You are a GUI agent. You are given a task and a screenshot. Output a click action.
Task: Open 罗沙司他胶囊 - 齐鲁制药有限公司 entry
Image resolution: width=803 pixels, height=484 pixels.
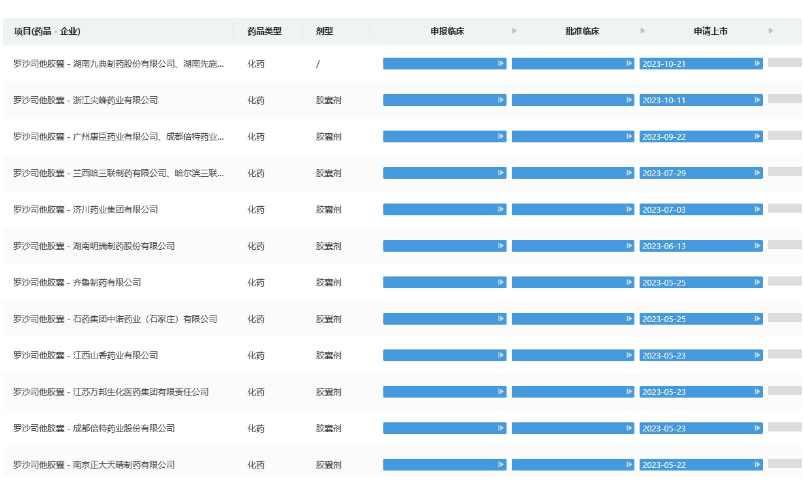point(77,283)
